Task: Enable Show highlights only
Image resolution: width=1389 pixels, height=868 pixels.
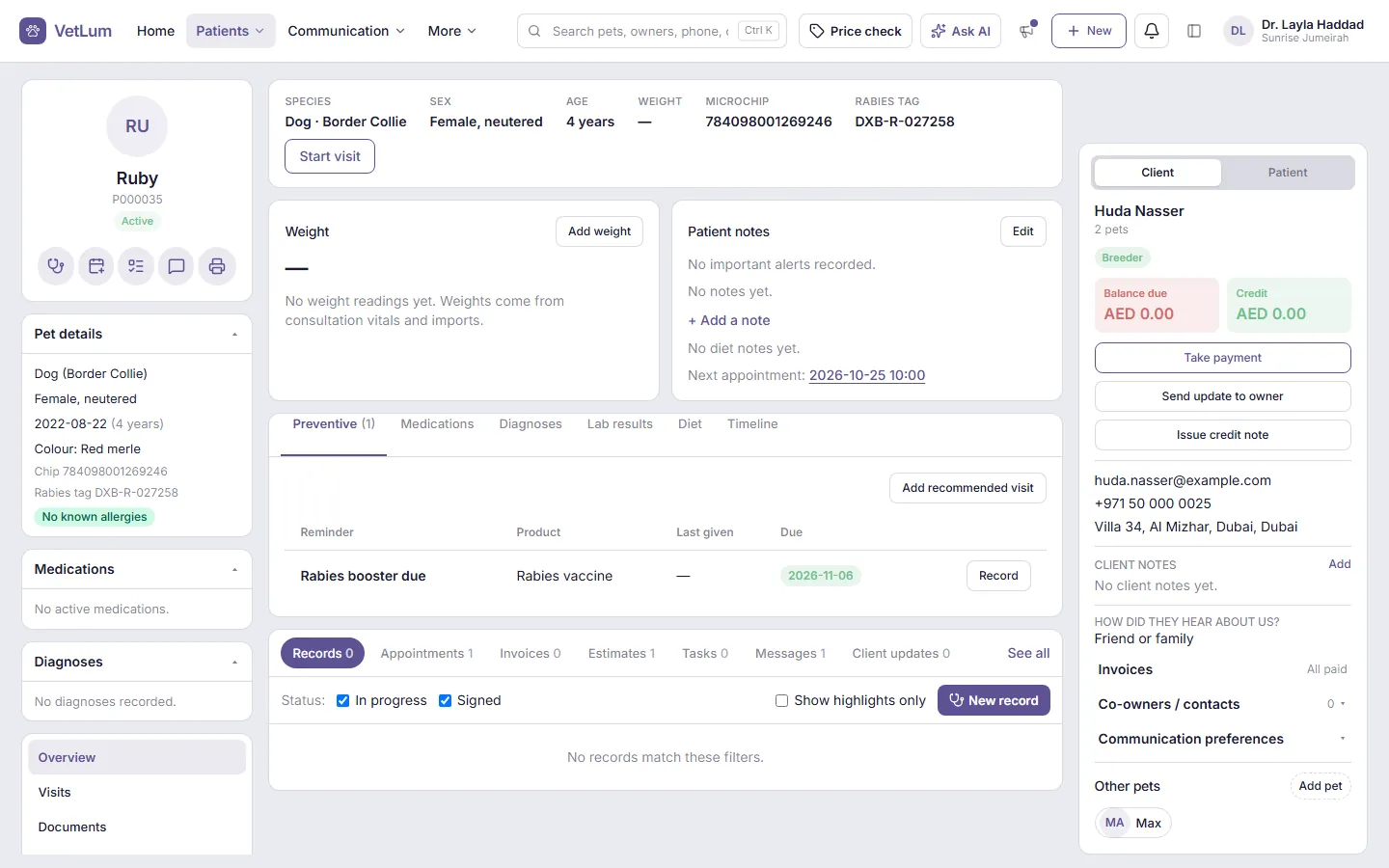Action: pyautogui.click(x=781, y=701)
